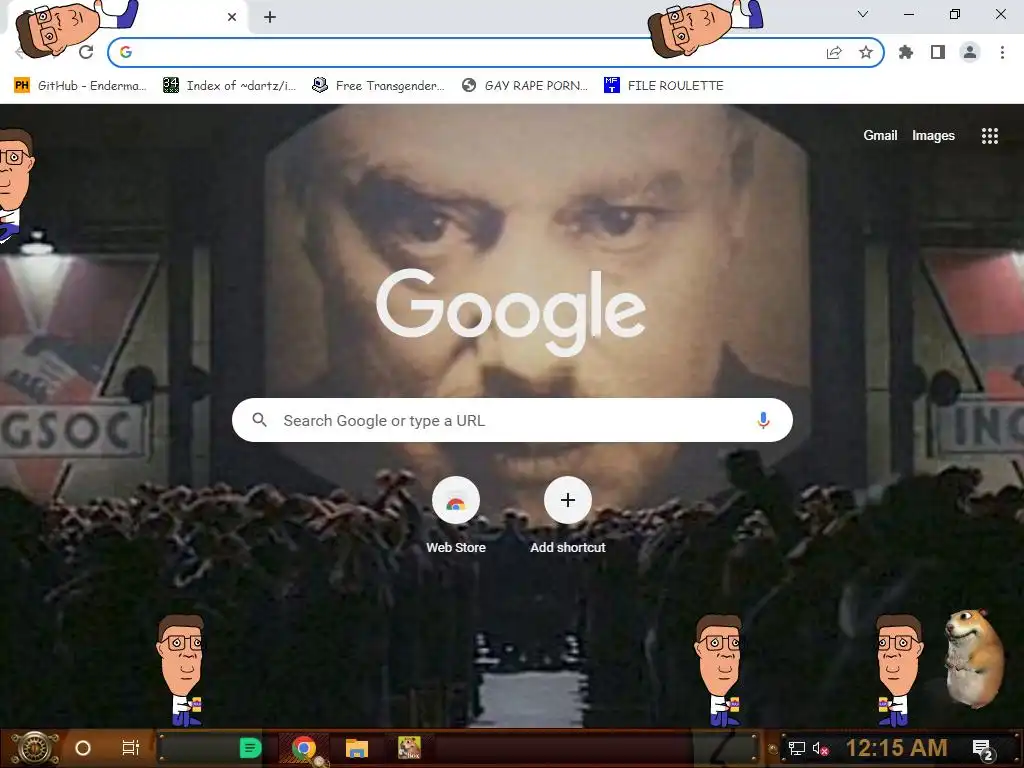Screen dimensions: 1024x768
Task: Click the Google icon in address bar
Action: pos(126,52)
